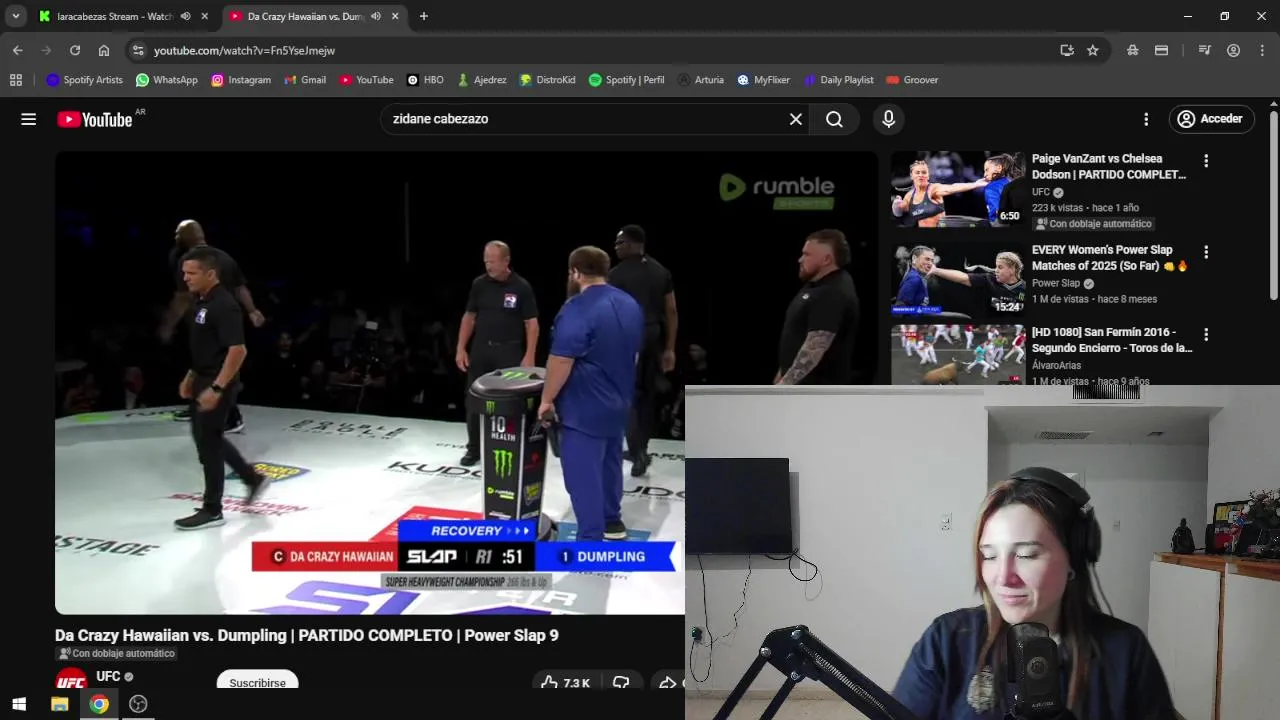Open the HBO bookmark

click(x=425, y=80)
